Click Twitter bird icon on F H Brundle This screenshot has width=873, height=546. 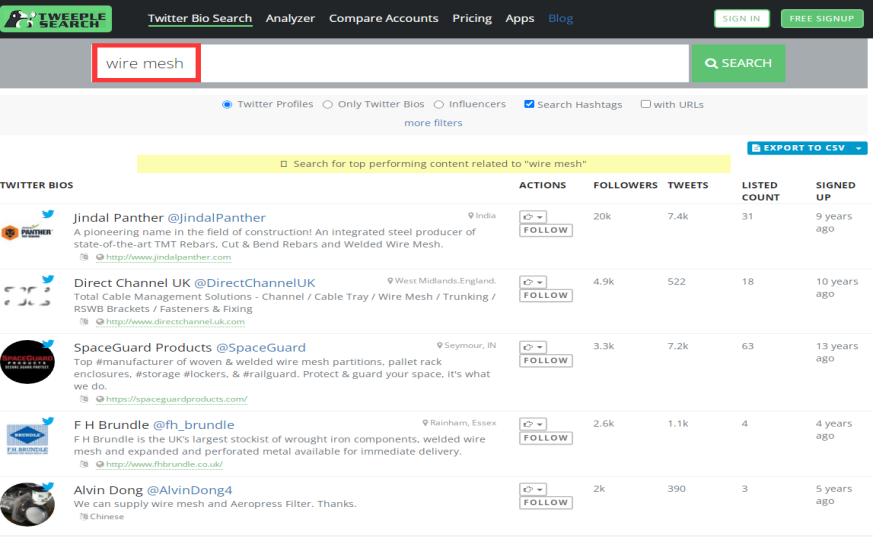[x=48, y=421]
